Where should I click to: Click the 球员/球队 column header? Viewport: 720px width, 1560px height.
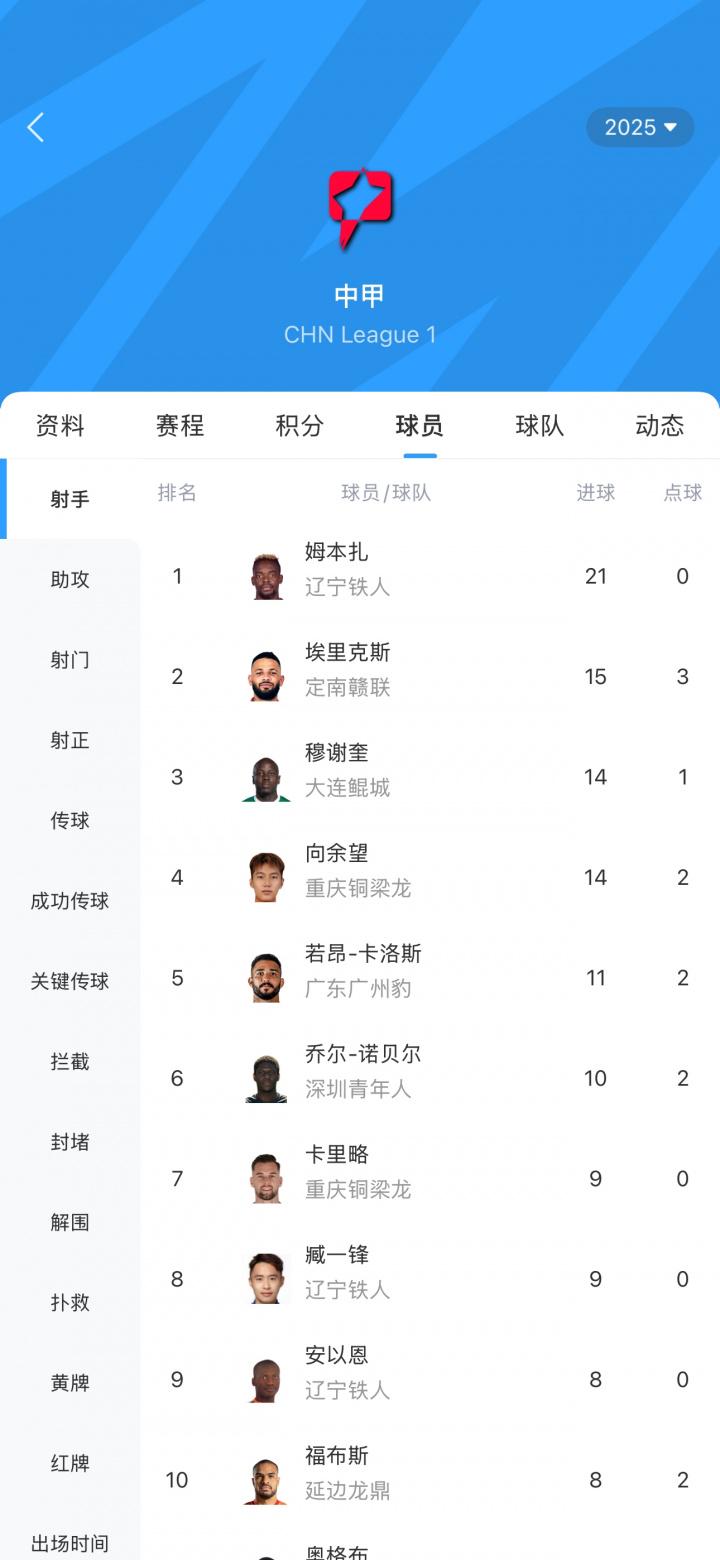click(x=385, y=492)
